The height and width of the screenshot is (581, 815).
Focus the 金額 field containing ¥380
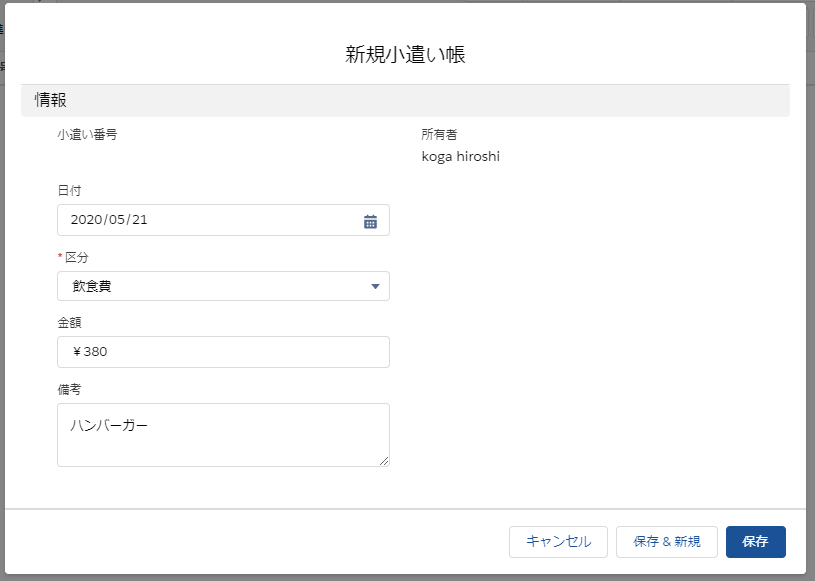(223, 352)
